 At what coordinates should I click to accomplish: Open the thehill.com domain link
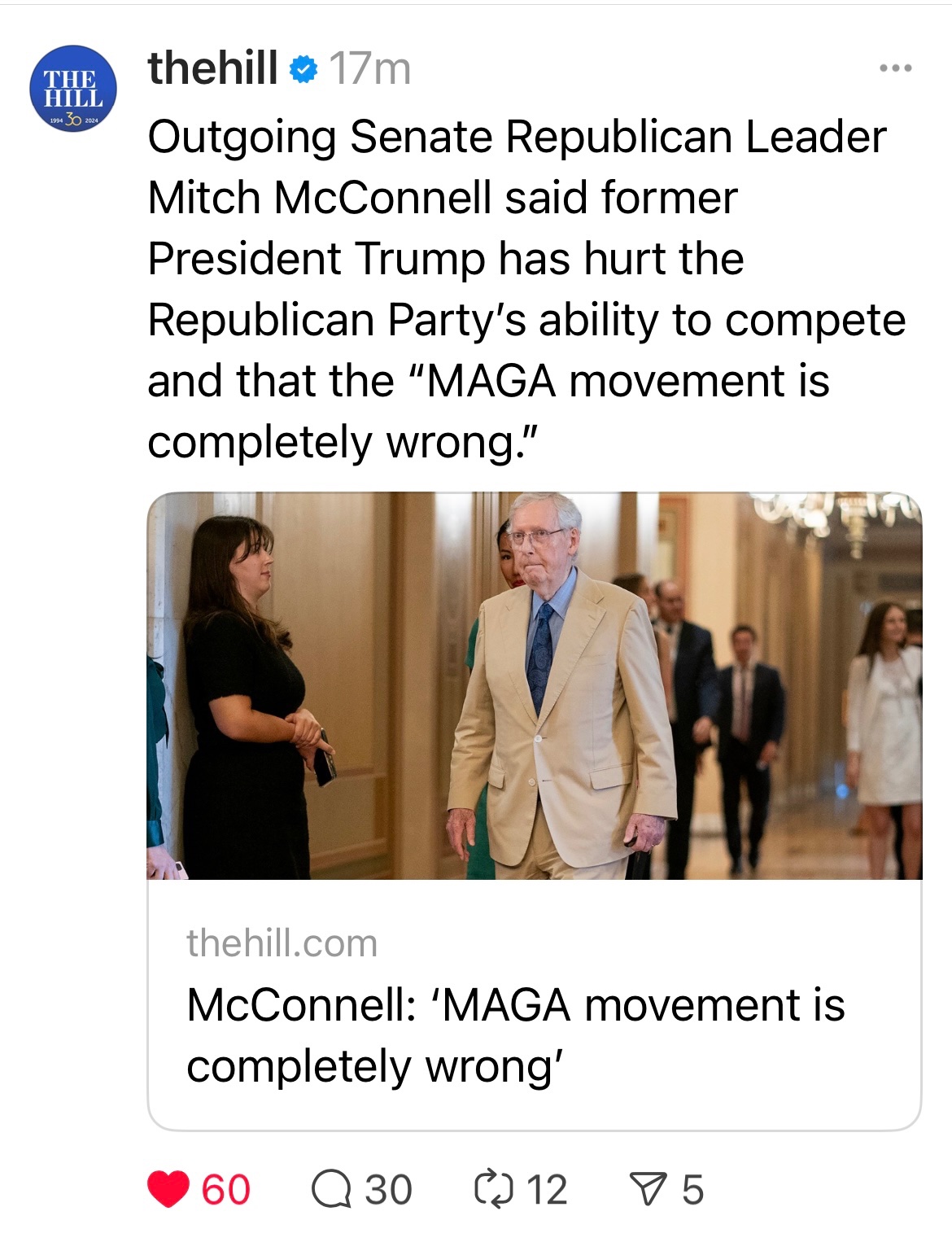coord(282,943)
